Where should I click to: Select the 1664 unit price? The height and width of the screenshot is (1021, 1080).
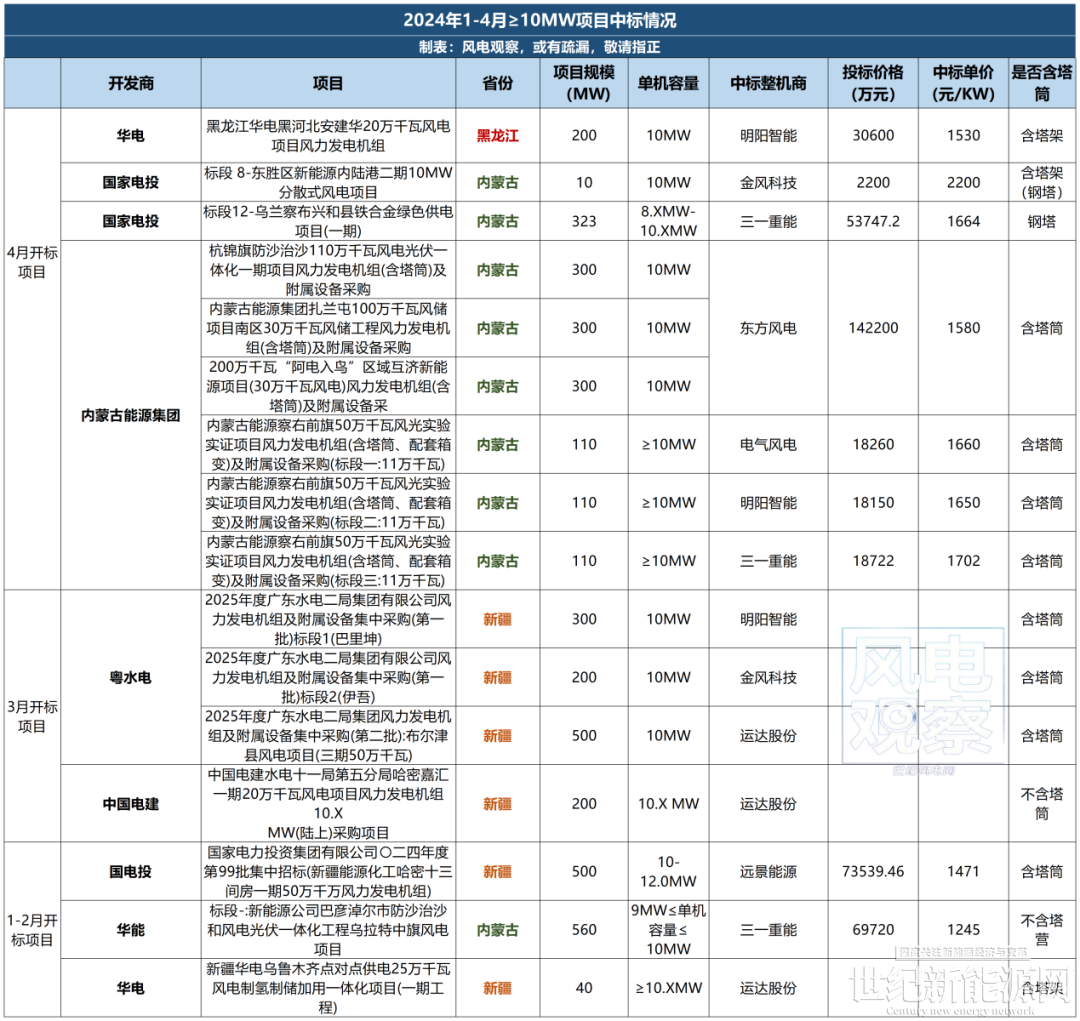(963, 221)
